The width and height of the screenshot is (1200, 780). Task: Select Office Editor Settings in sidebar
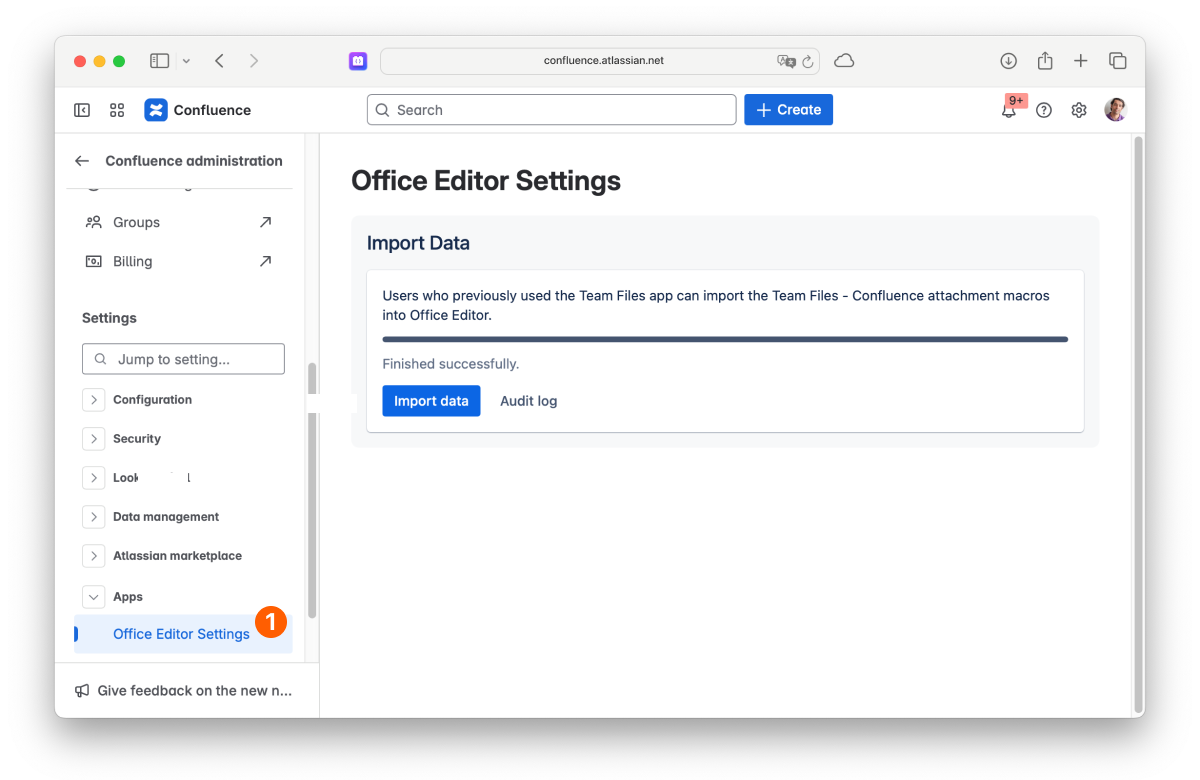[183, 634]
